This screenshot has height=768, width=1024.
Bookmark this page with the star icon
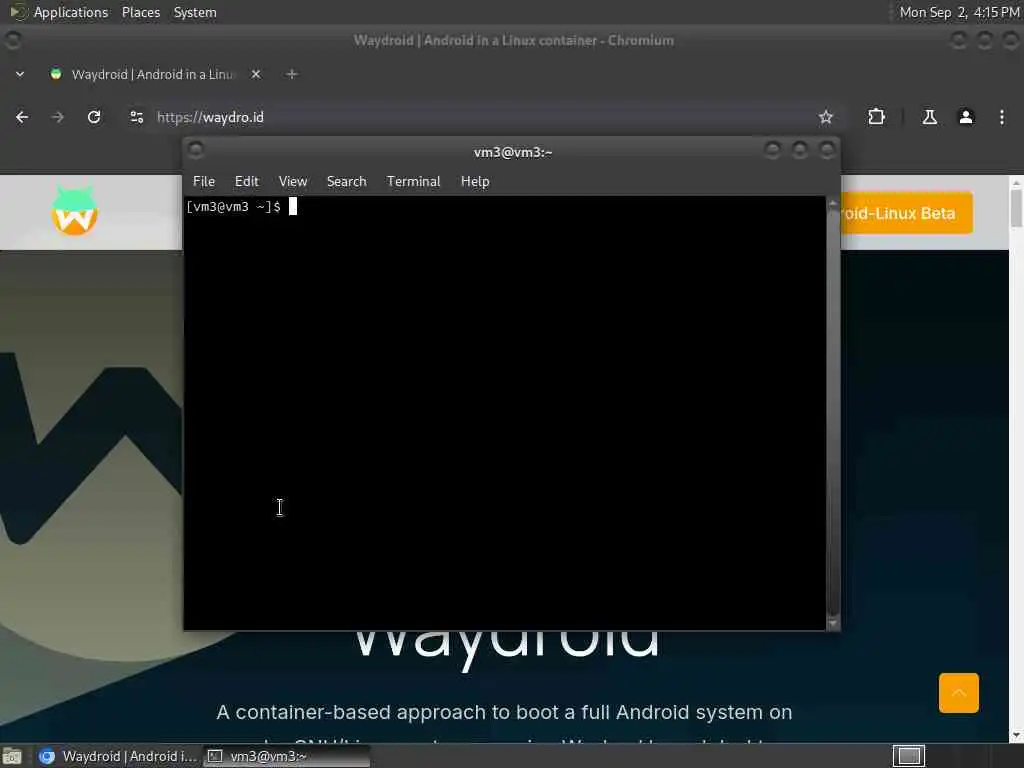(825, 117)
